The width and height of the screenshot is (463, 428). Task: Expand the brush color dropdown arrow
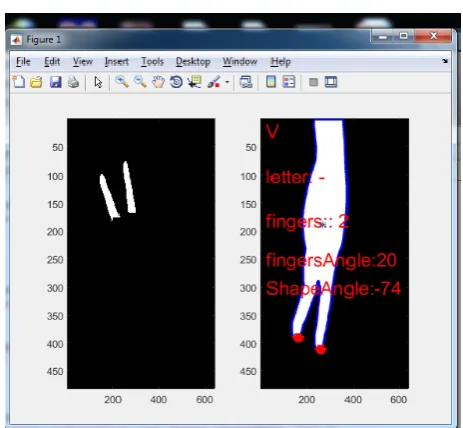227,82
